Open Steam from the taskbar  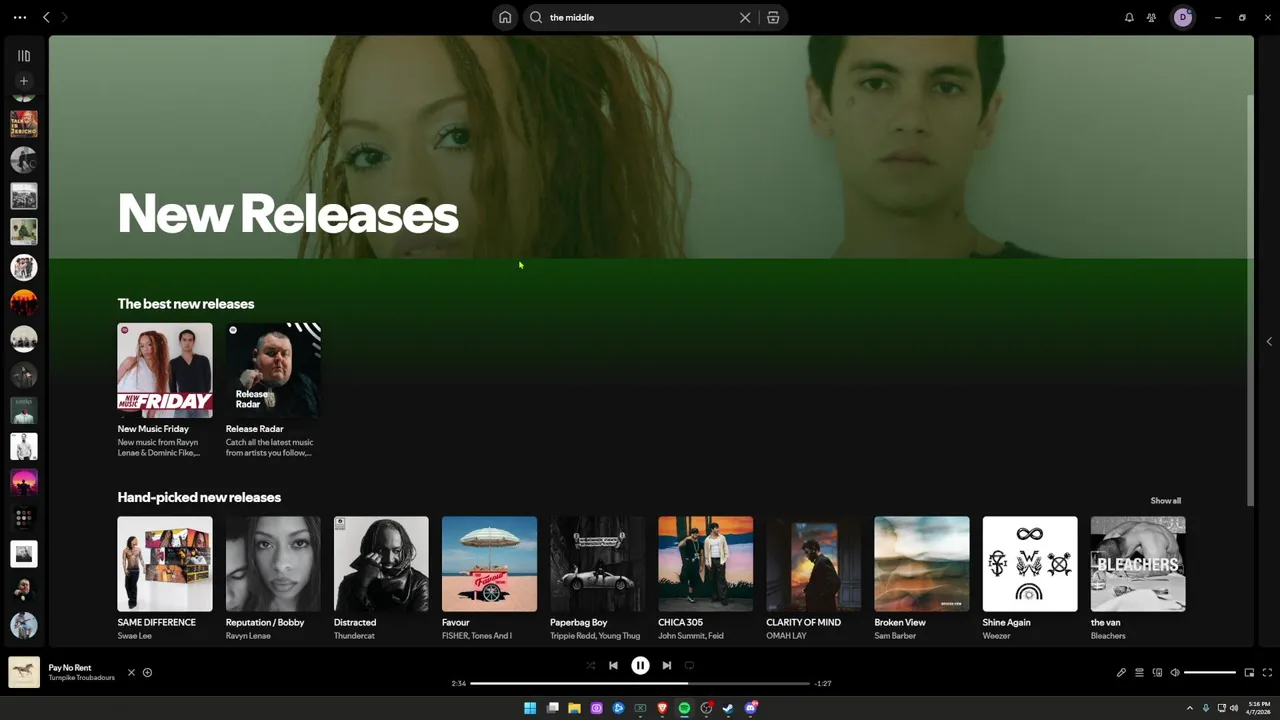[x=728, y=708]
